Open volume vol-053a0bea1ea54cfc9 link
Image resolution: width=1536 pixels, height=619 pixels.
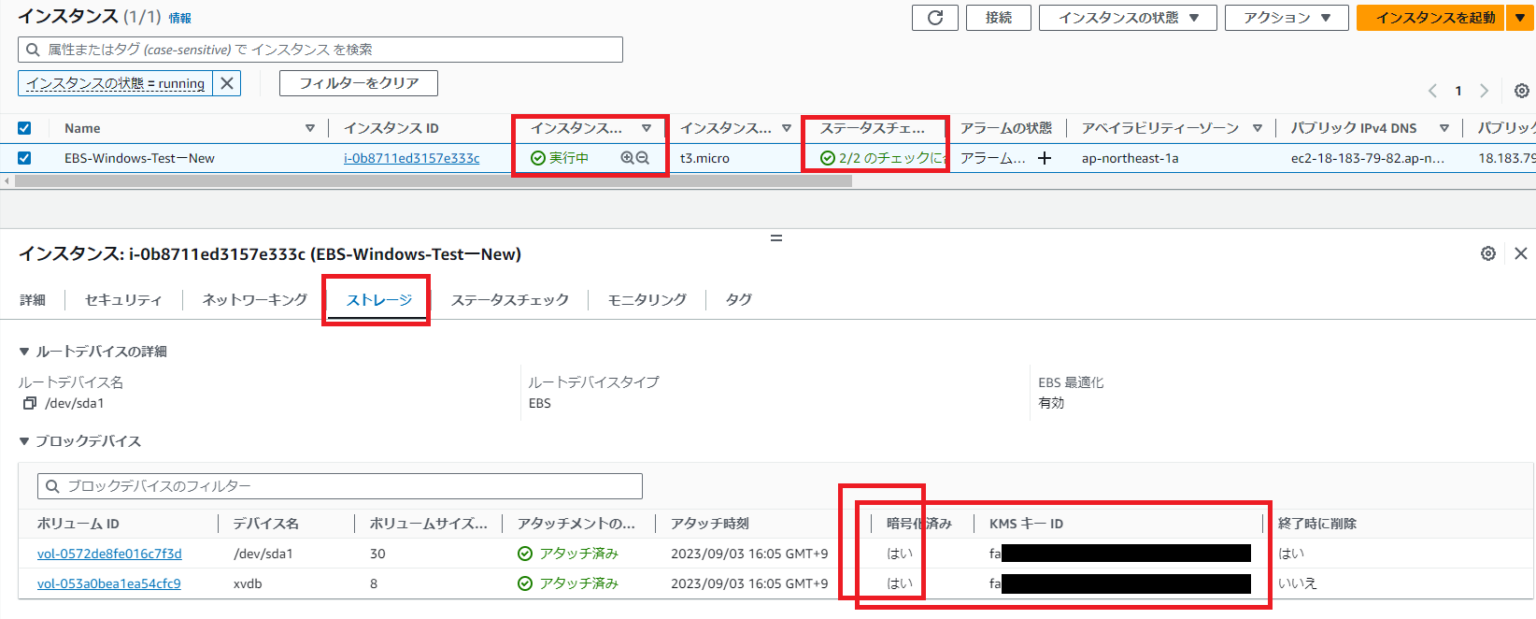tap(109, 583)
